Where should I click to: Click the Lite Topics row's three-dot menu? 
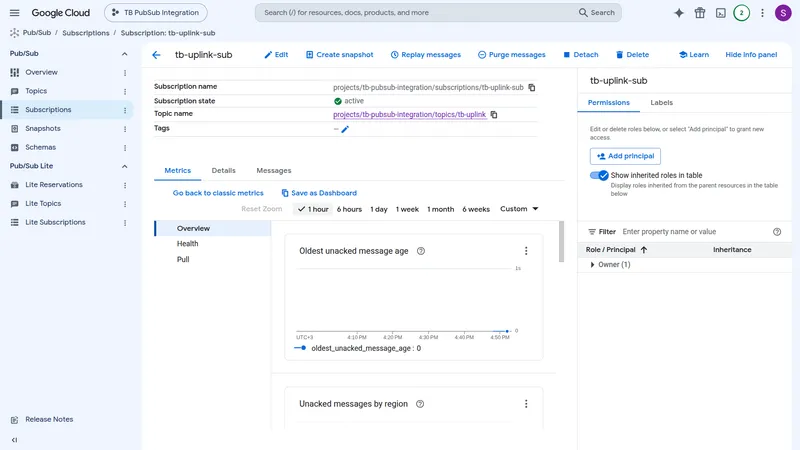(125, 204)
